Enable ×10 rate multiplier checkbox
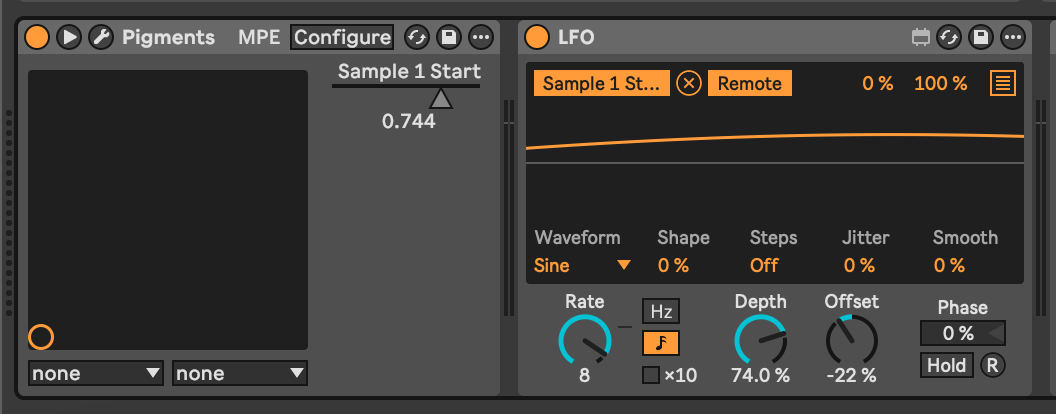This screenshot has width=1056, height=414. [651, 375]
